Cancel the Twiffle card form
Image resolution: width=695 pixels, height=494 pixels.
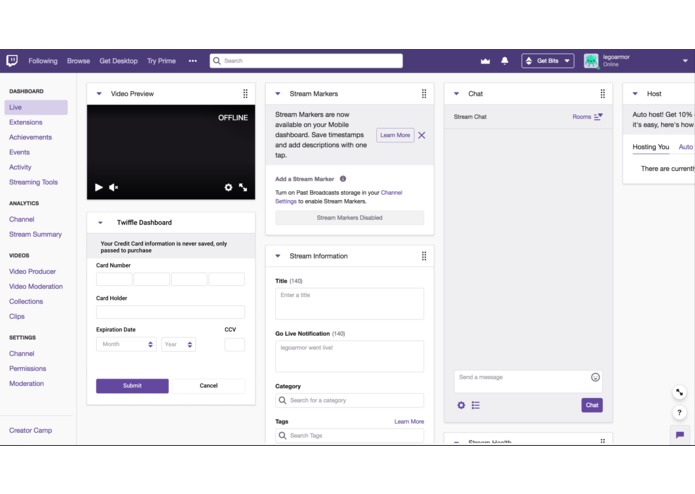pos(208,385)
